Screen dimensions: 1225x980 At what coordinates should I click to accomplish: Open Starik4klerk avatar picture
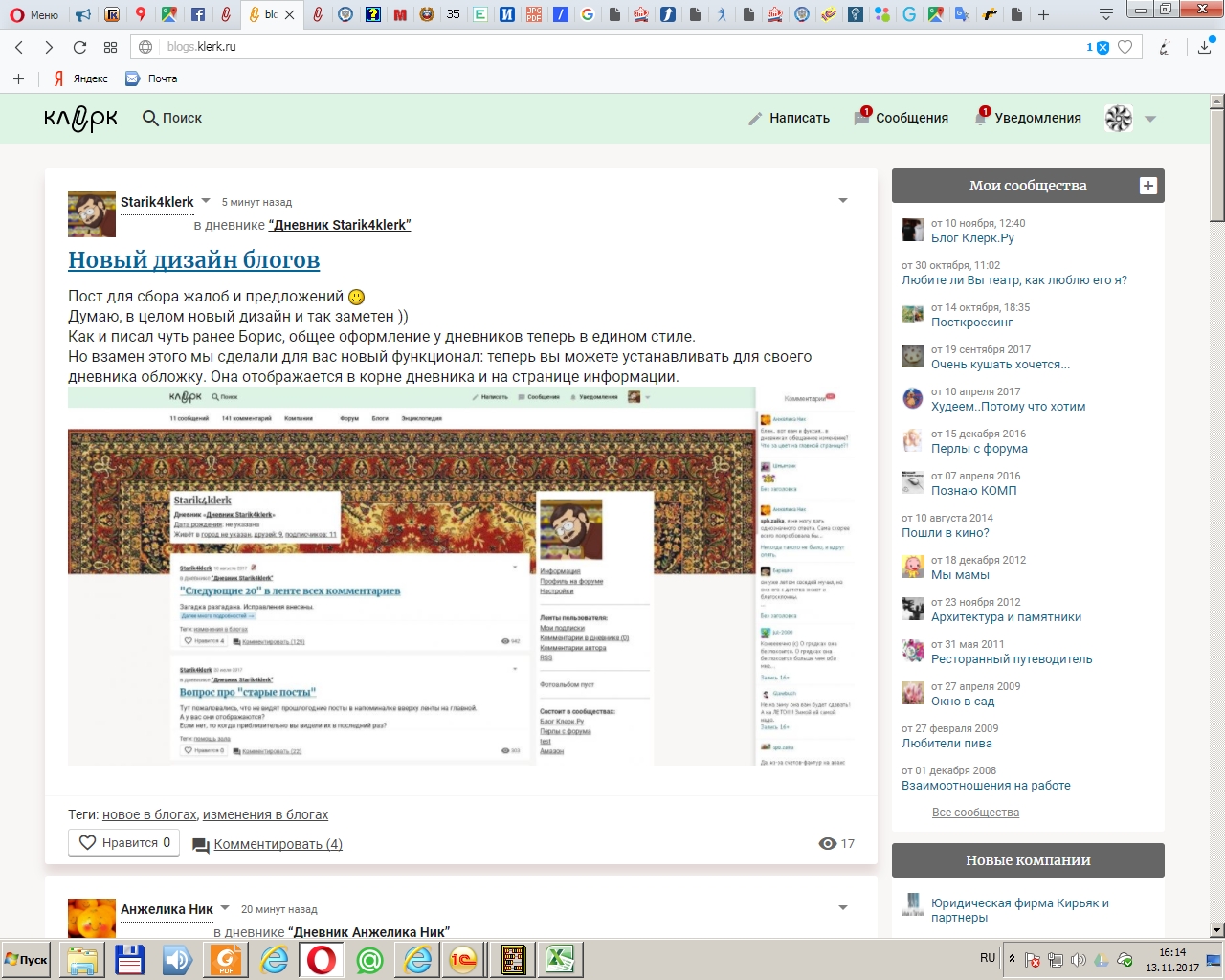coord(92,213)
